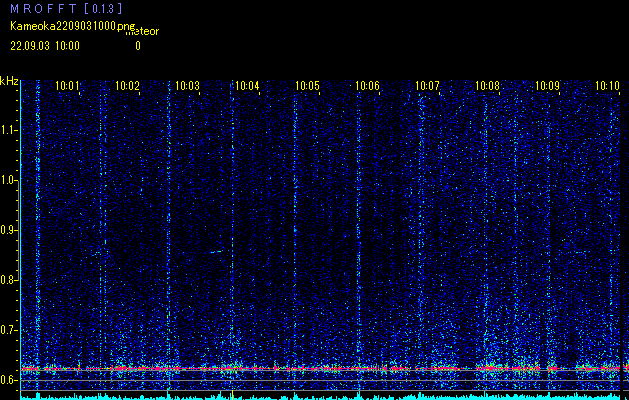Click the 10:08 time marker
The height and width of the screenshot is (400, 629).
[487, 86]
